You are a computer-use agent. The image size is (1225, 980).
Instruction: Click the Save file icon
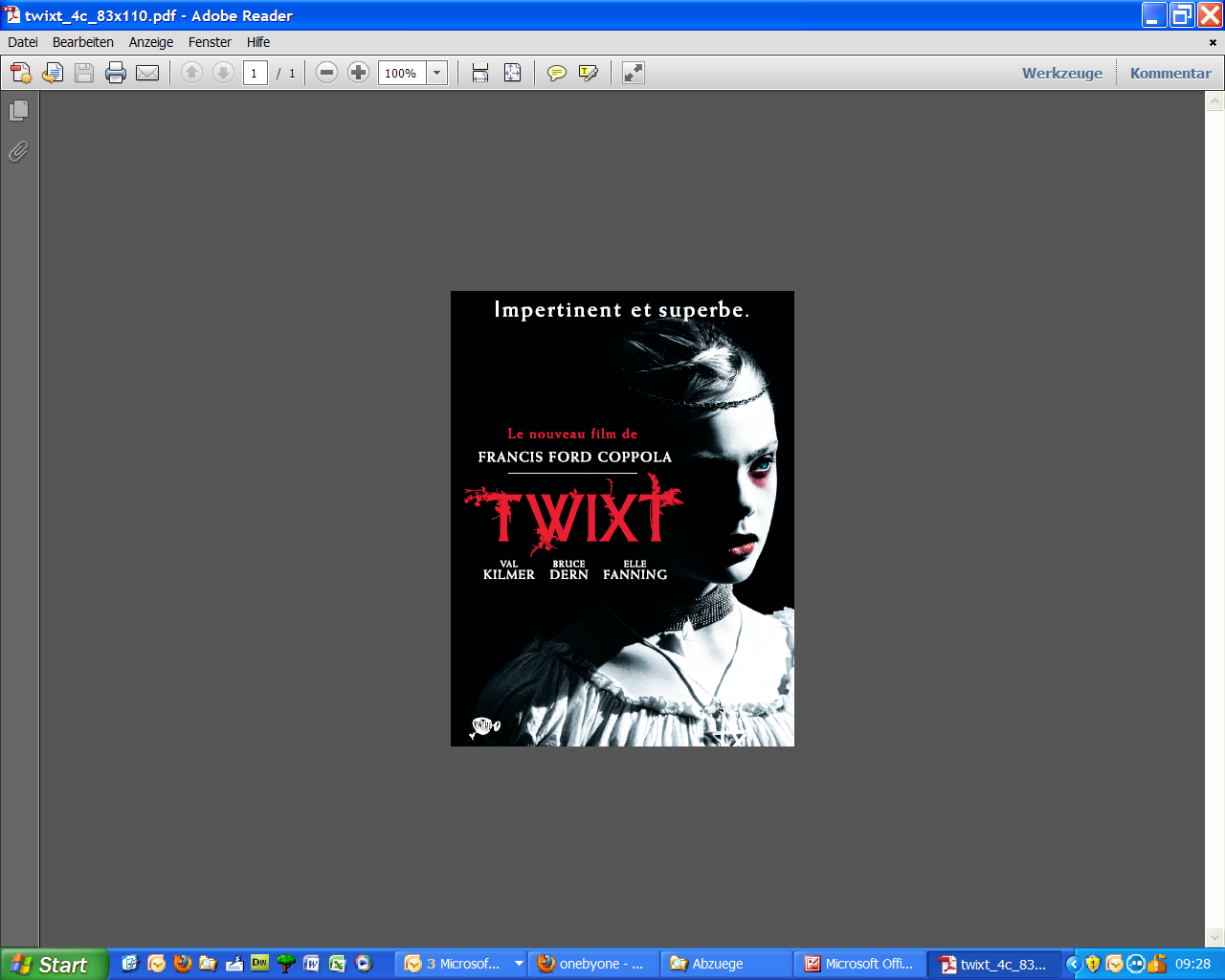pos(84,73)
